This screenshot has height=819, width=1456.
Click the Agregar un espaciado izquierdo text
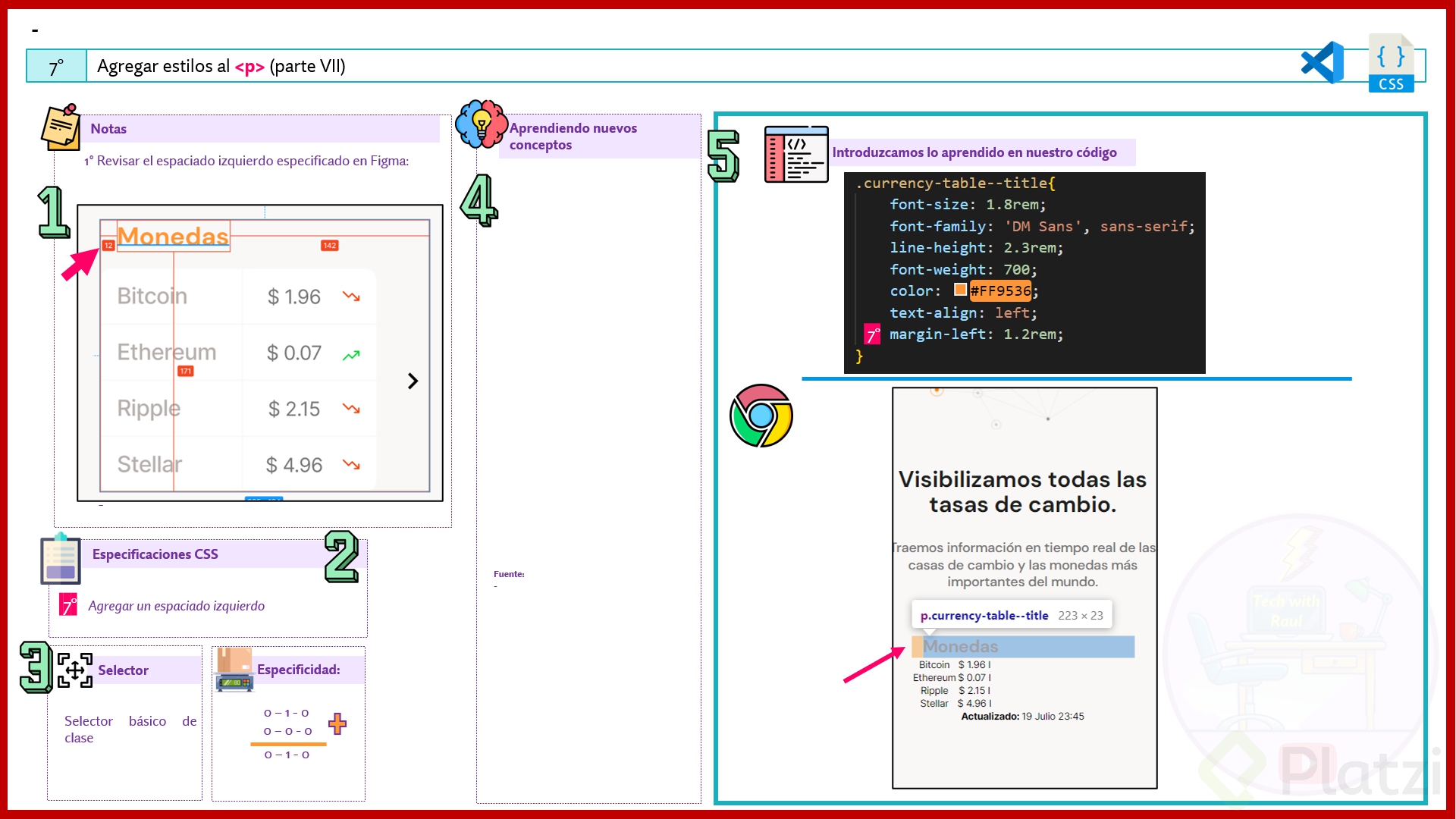click(x=177, y=606)
